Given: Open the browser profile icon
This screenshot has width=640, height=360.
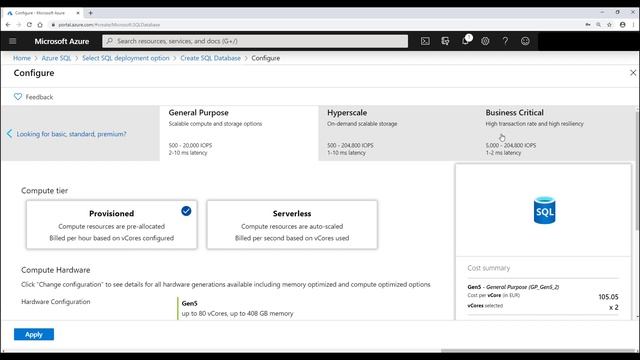Looking at the screenshot, I should 622,24.
